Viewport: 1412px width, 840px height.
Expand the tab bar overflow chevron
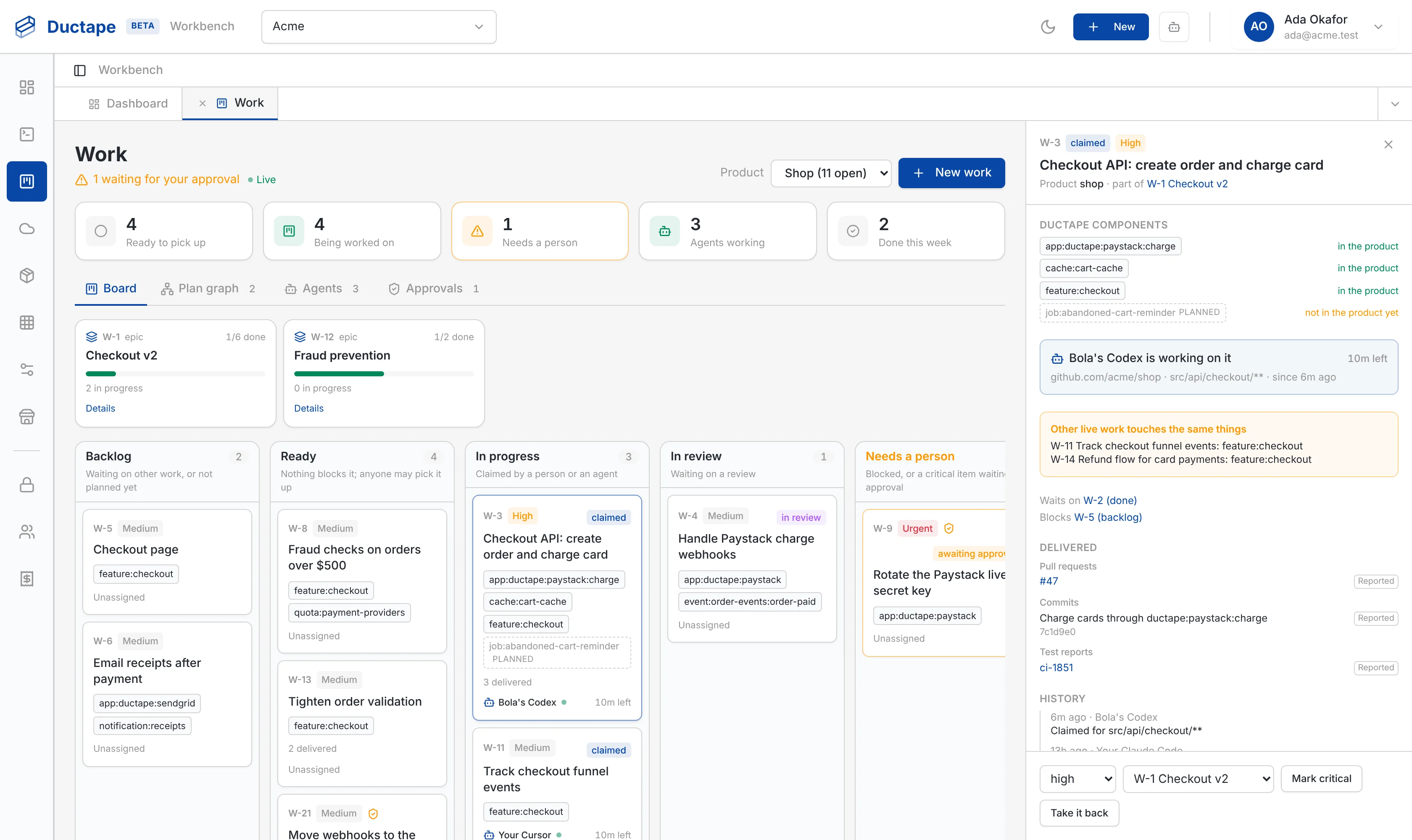(1395, 104)
